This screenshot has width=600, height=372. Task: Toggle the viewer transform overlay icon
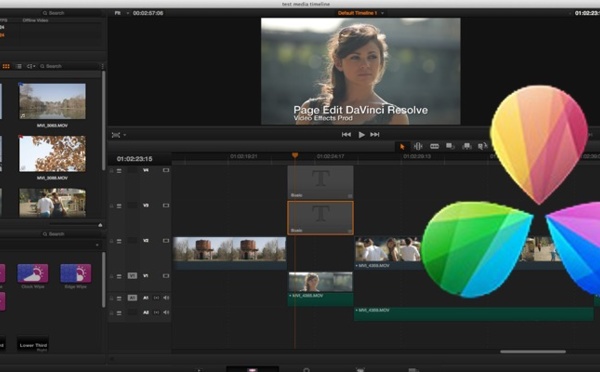[116, 135]
